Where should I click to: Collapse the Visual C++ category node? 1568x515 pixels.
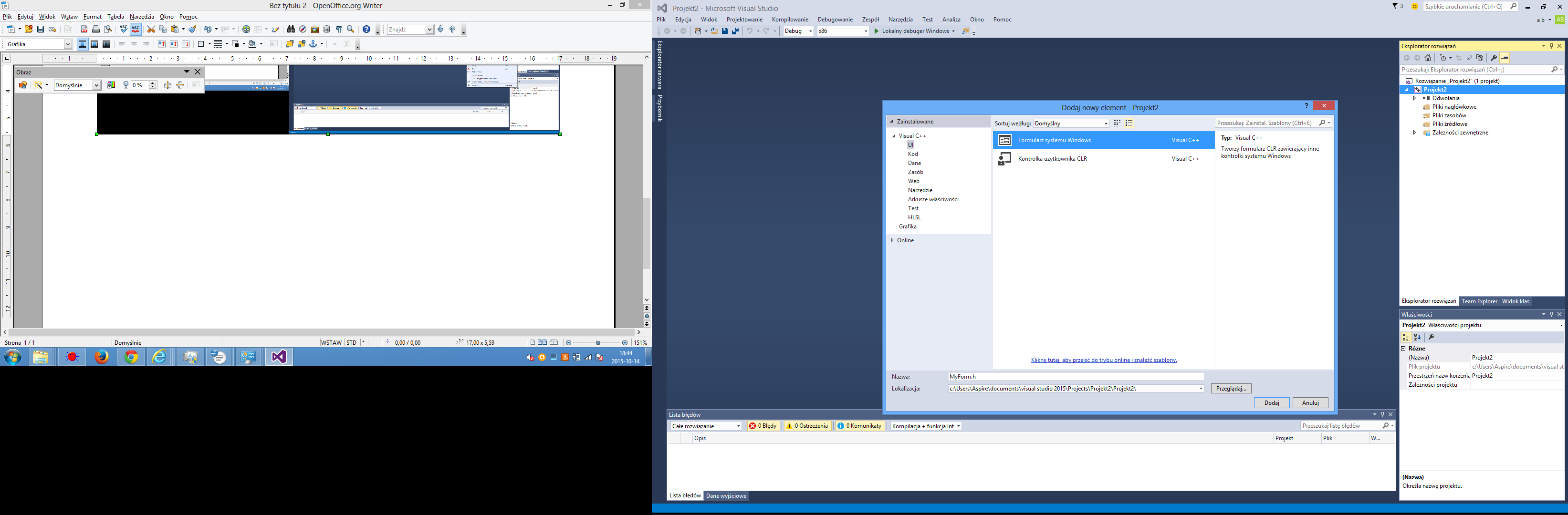(x=894, y=135)
